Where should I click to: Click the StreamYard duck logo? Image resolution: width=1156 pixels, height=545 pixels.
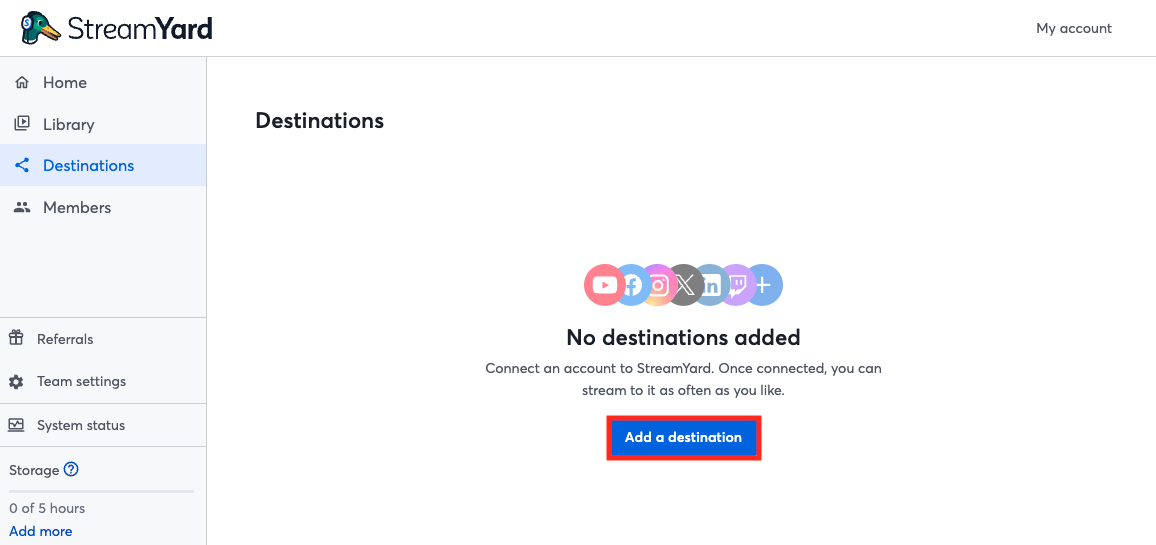tap(40, 28)
